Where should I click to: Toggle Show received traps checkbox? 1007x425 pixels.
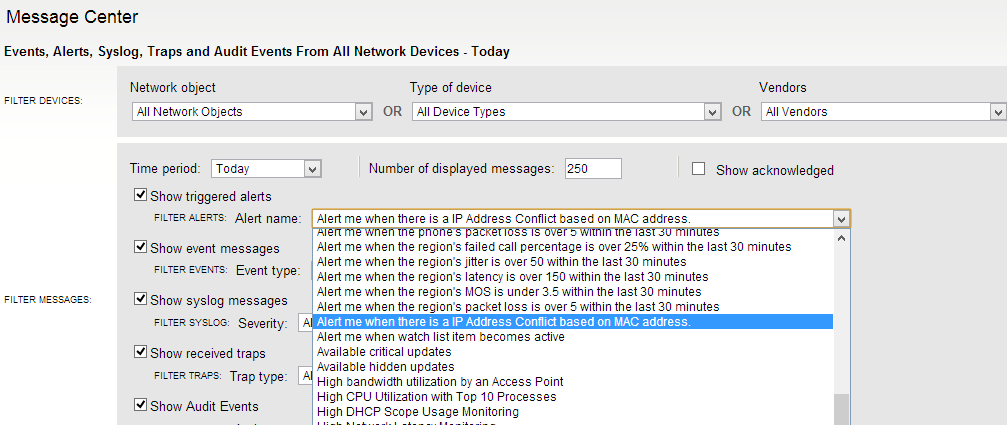click(x=141, y=352)
